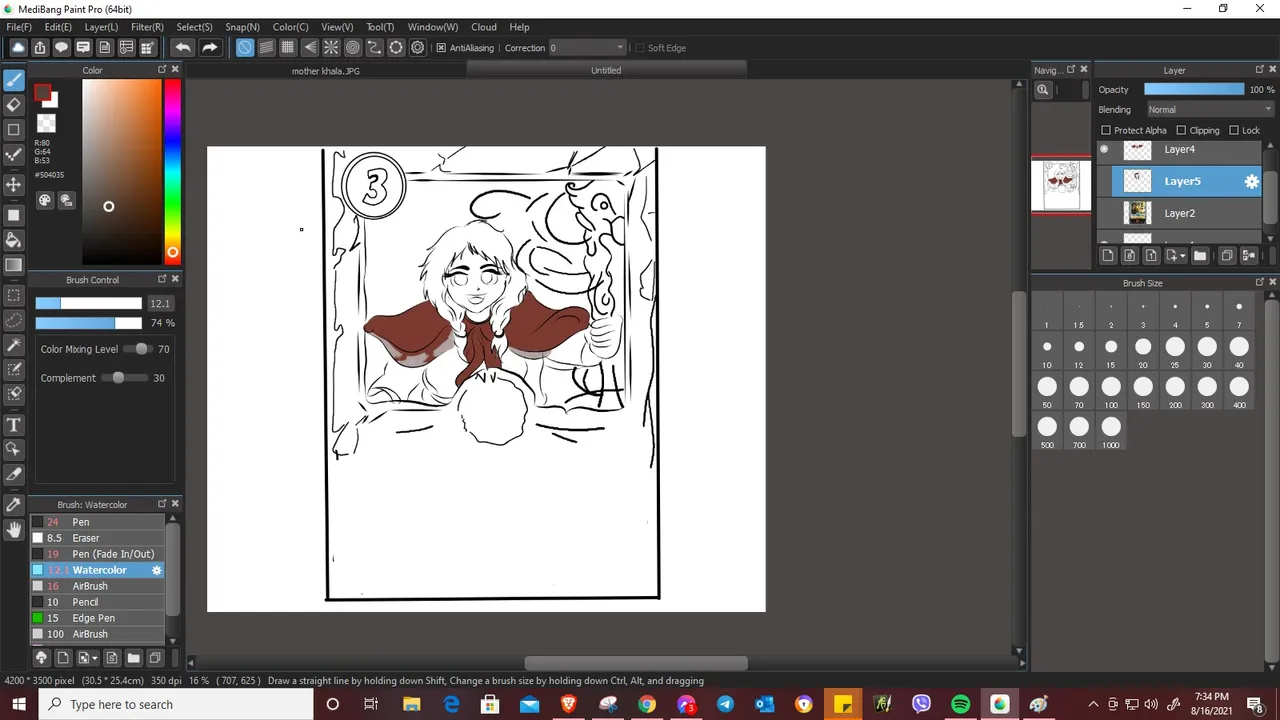Enable radial snap

[331, 47]
